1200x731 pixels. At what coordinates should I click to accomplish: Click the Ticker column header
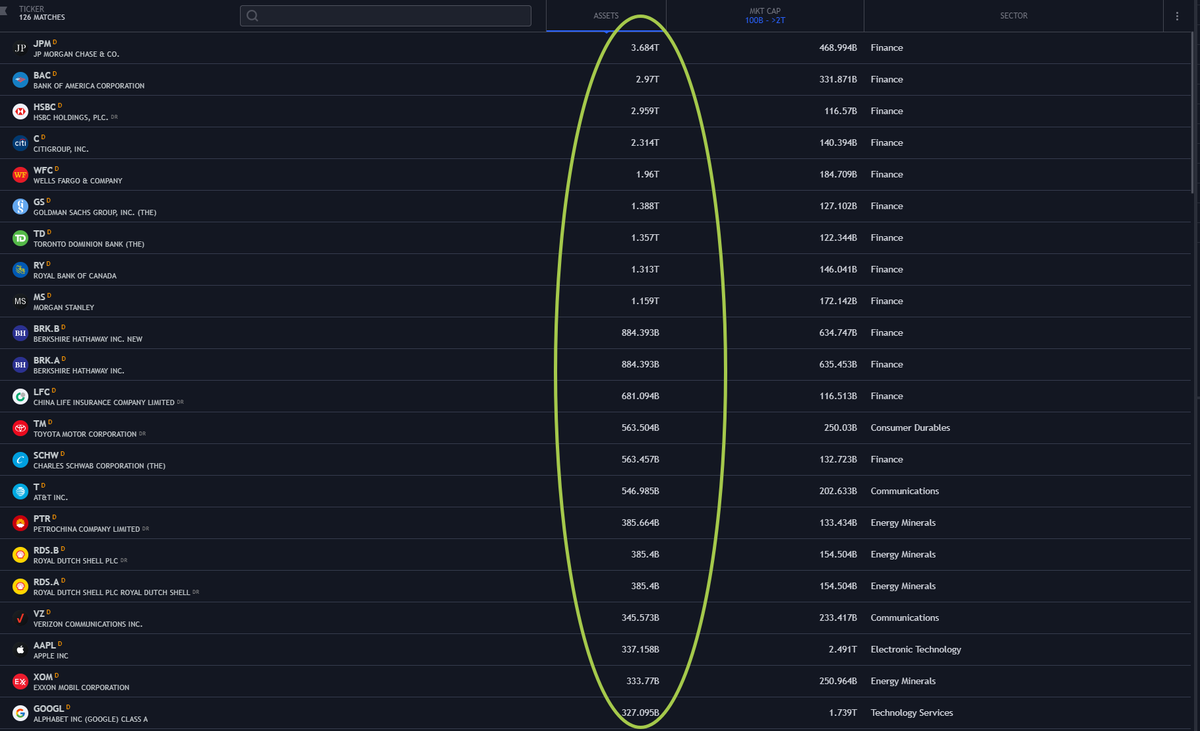click(x=31, y=9)
